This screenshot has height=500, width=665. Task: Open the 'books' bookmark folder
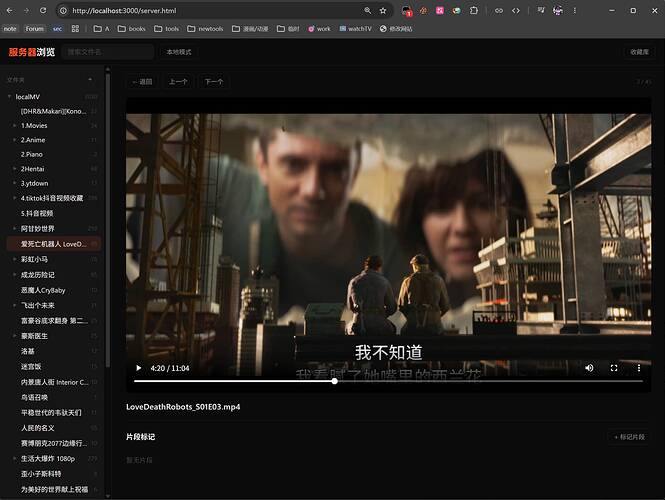point(131,28)
